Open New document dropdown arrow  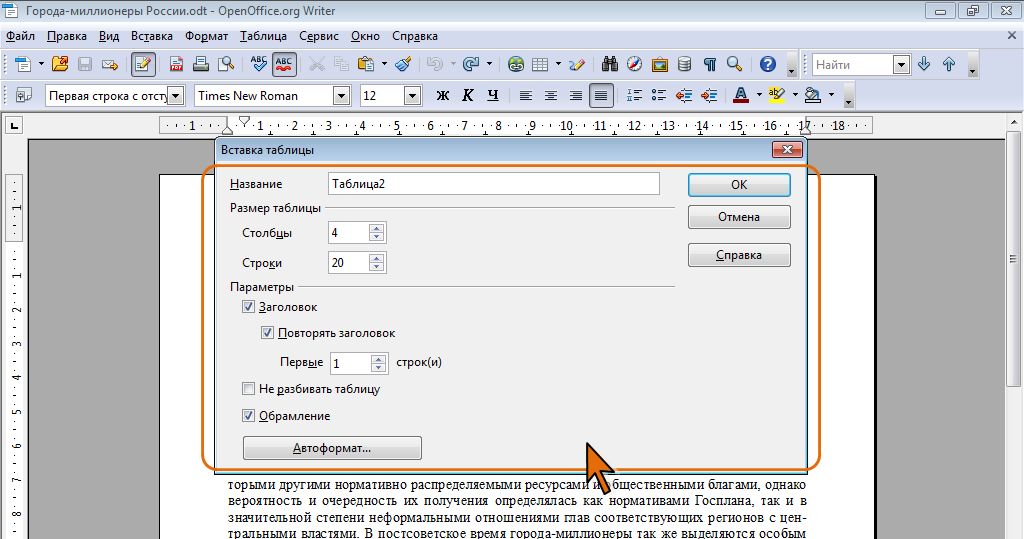click(40, 64)
